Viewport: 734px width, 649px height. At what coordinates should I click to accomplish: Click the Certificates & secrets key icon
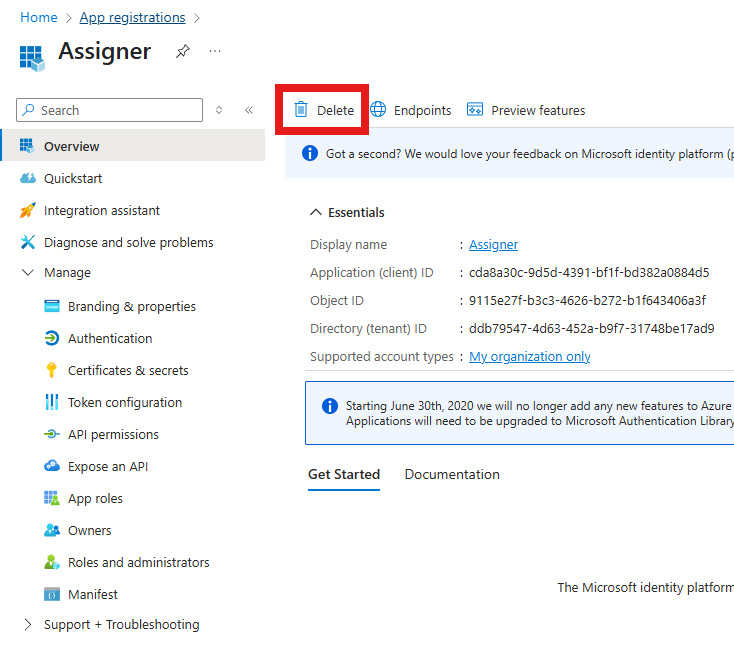pos(51,370)
